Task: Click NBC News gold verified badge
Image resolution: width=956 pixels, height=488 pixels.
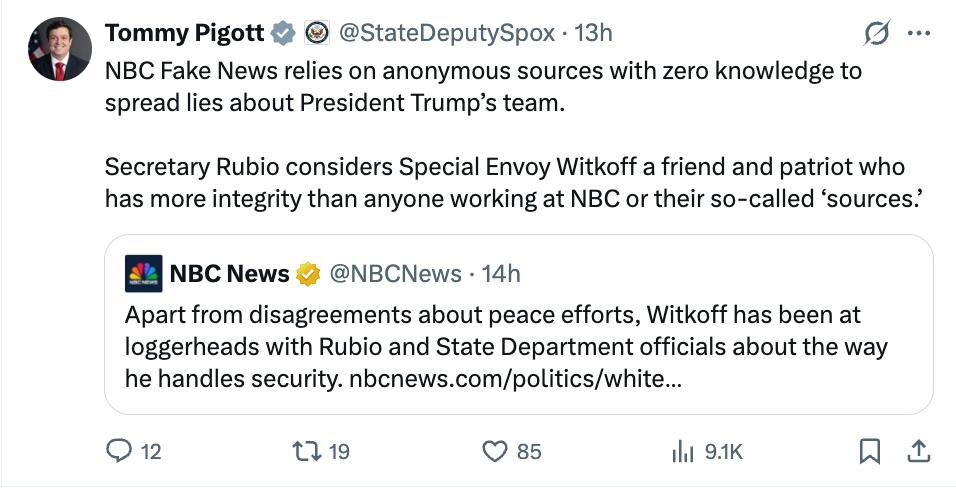Action: pyautogui.click(x=308, y=273)
